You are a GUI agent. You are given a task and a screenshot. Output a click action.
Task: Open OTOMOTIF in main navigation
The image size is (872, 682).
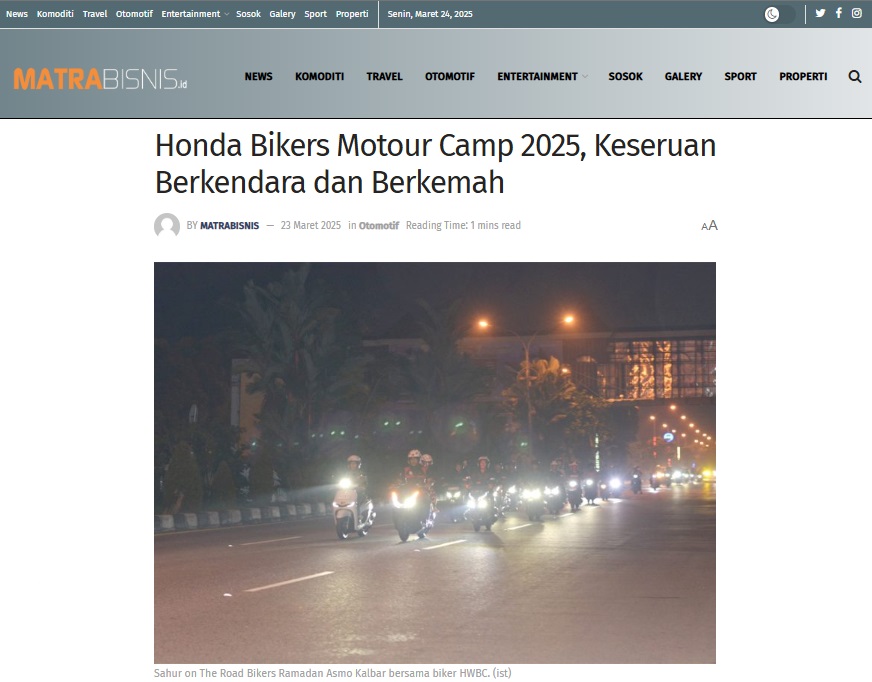pos(450,77)
